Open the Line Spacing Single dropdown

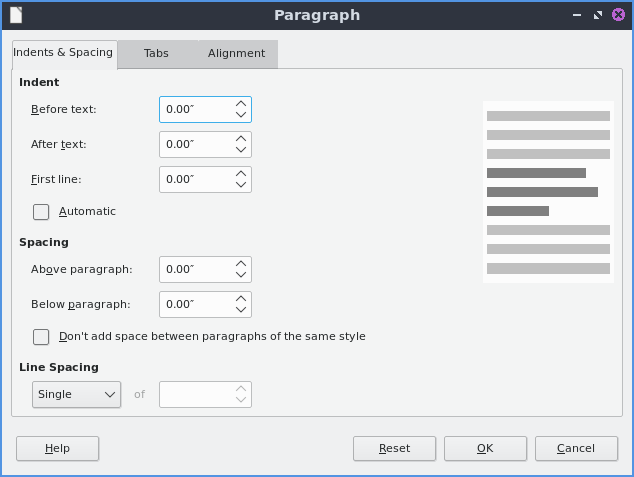coord(76,395)
